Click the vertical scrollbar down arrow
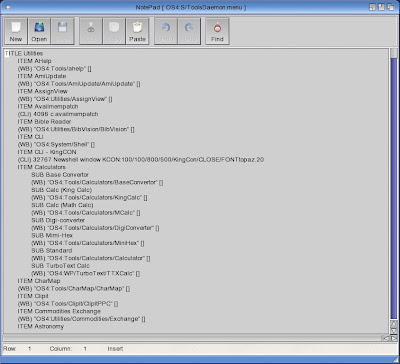 point(394,330)
